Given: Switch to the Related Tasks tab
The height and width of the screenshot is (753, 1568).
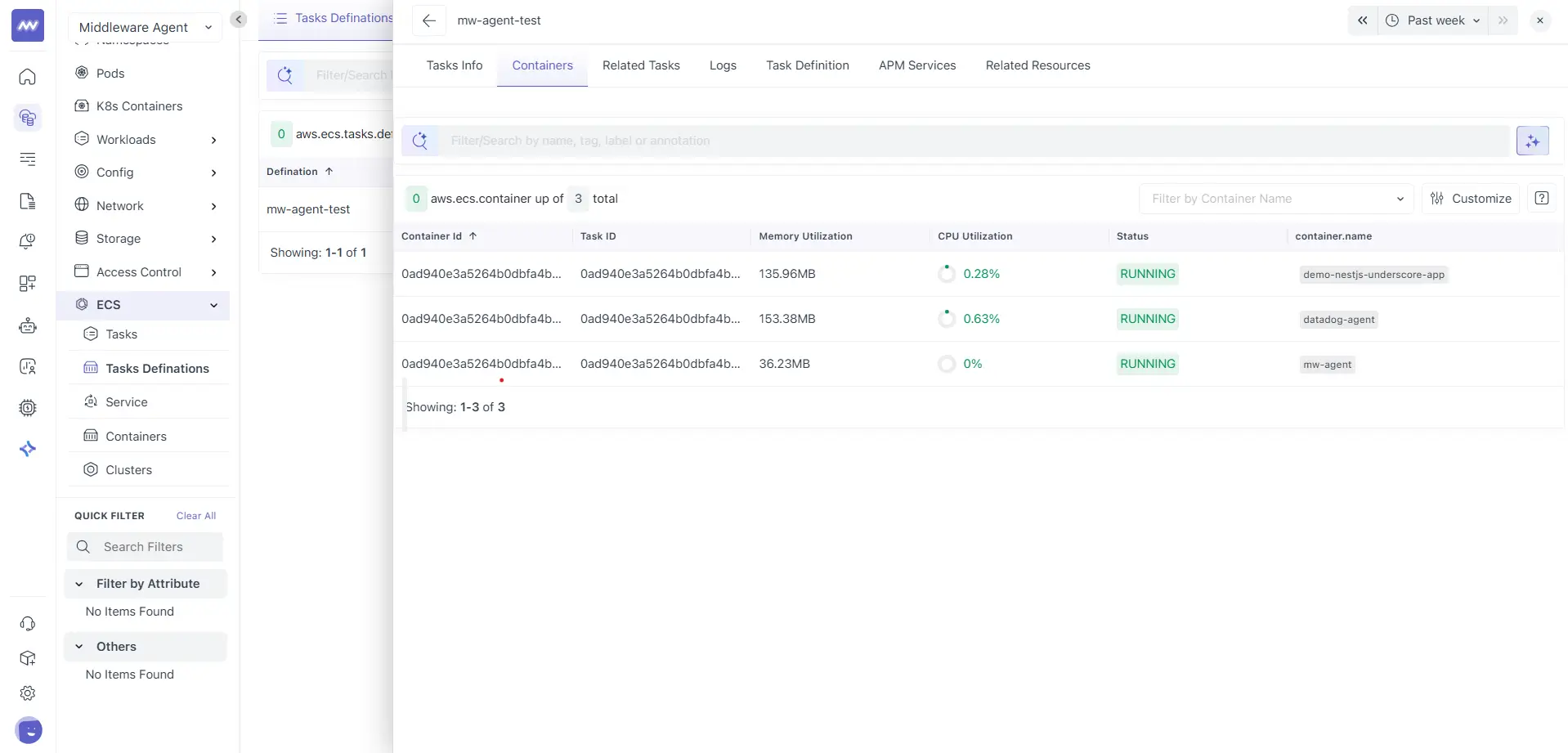Looking at the screenshot, I should [x=641, y=65].
